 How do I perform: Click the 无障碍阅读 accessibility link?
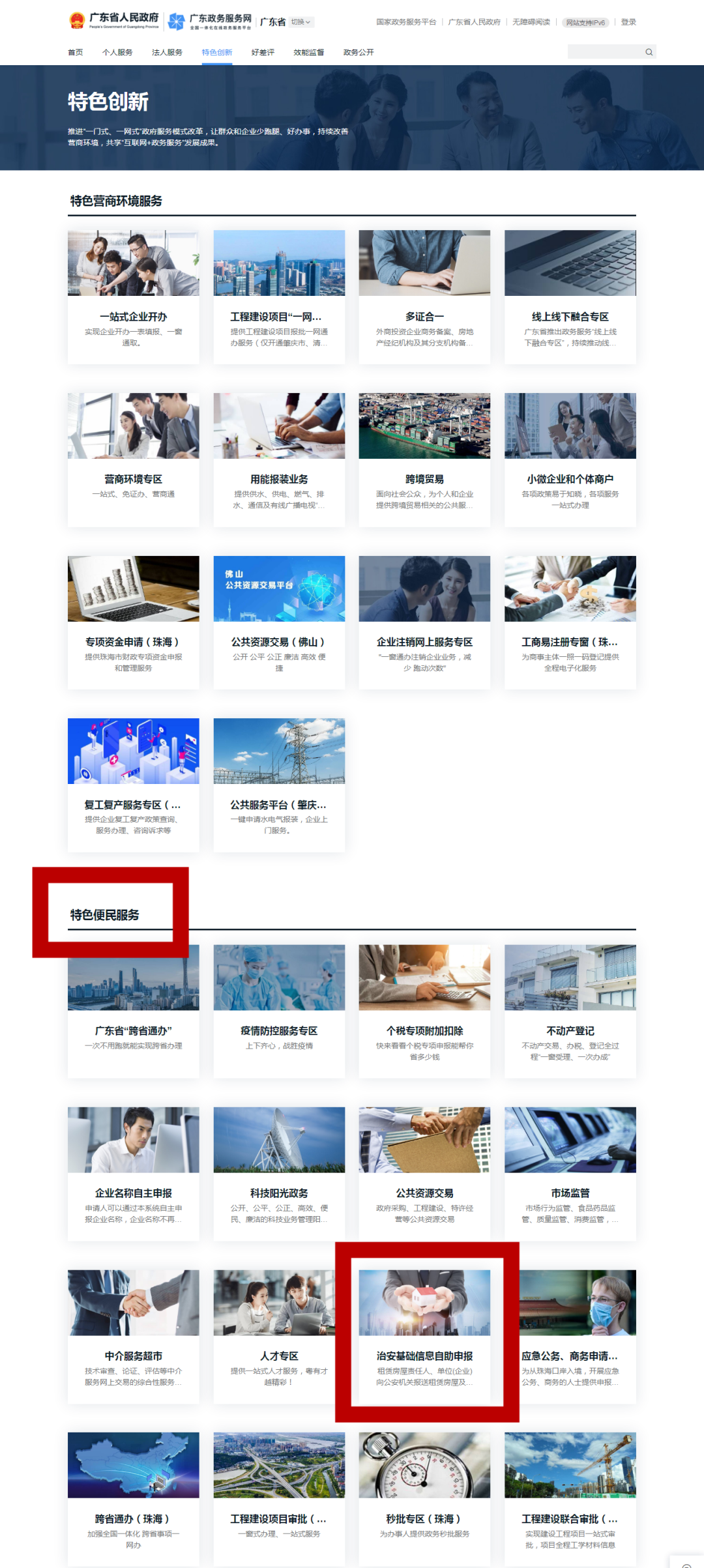tap(531, 22)
